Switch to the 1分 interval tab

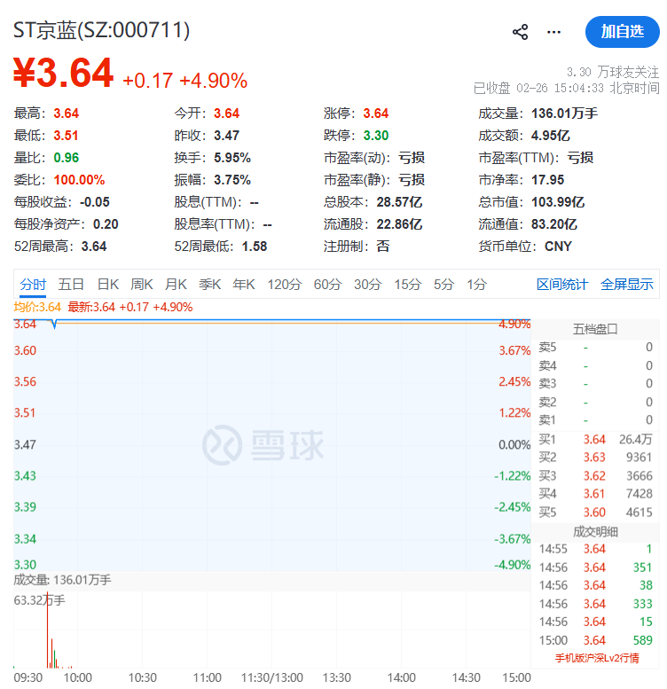pos(476,285)
